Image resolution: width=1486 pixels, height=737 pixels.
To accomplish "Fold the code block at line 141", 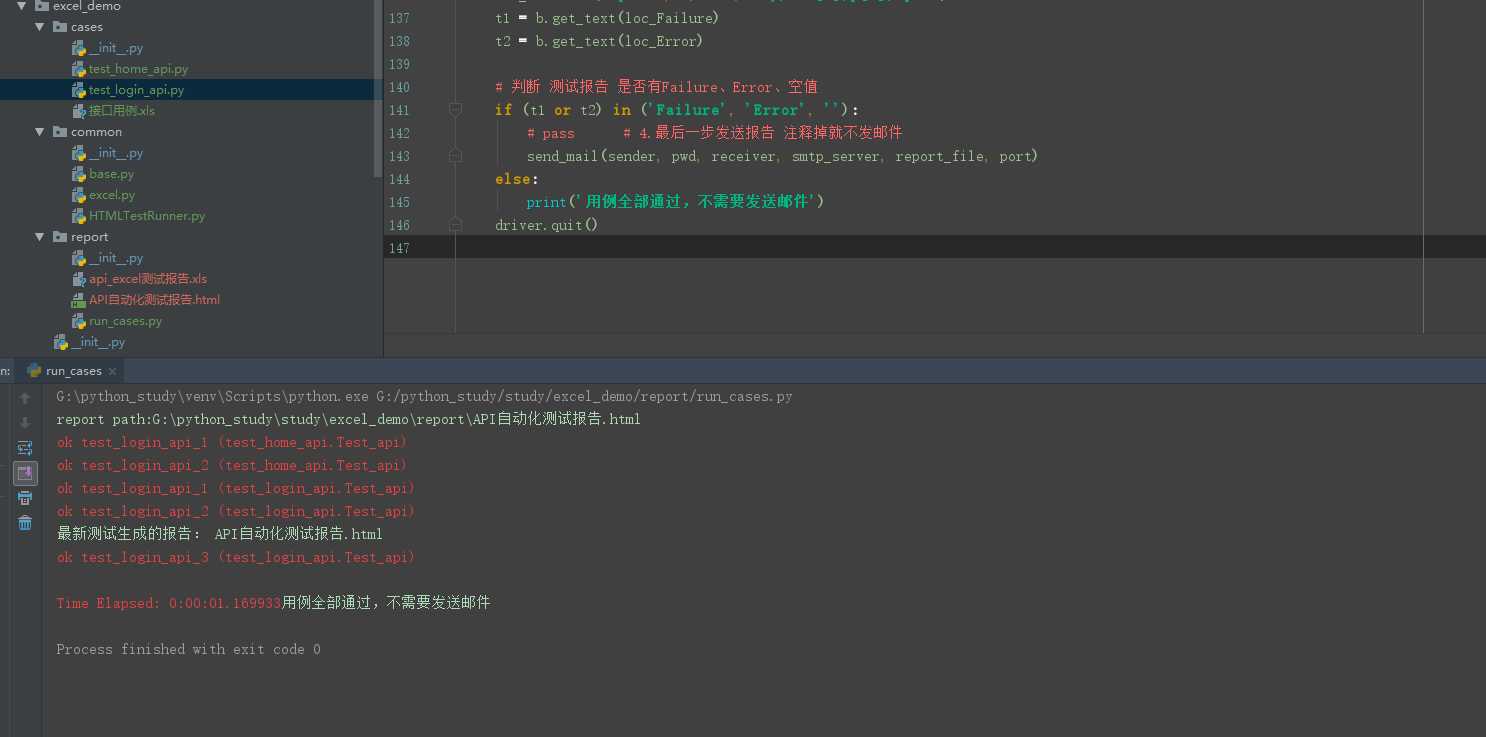I will click(455, 110).
